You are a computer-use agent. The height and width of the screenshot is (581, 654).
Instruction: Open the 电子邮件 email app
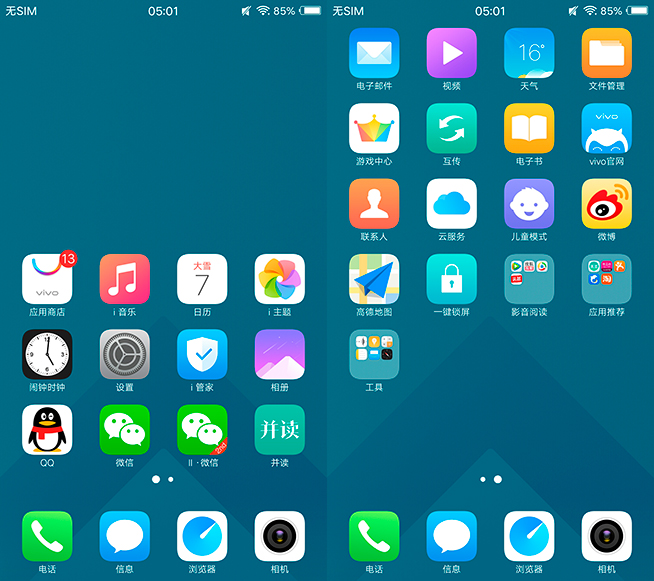374,53
